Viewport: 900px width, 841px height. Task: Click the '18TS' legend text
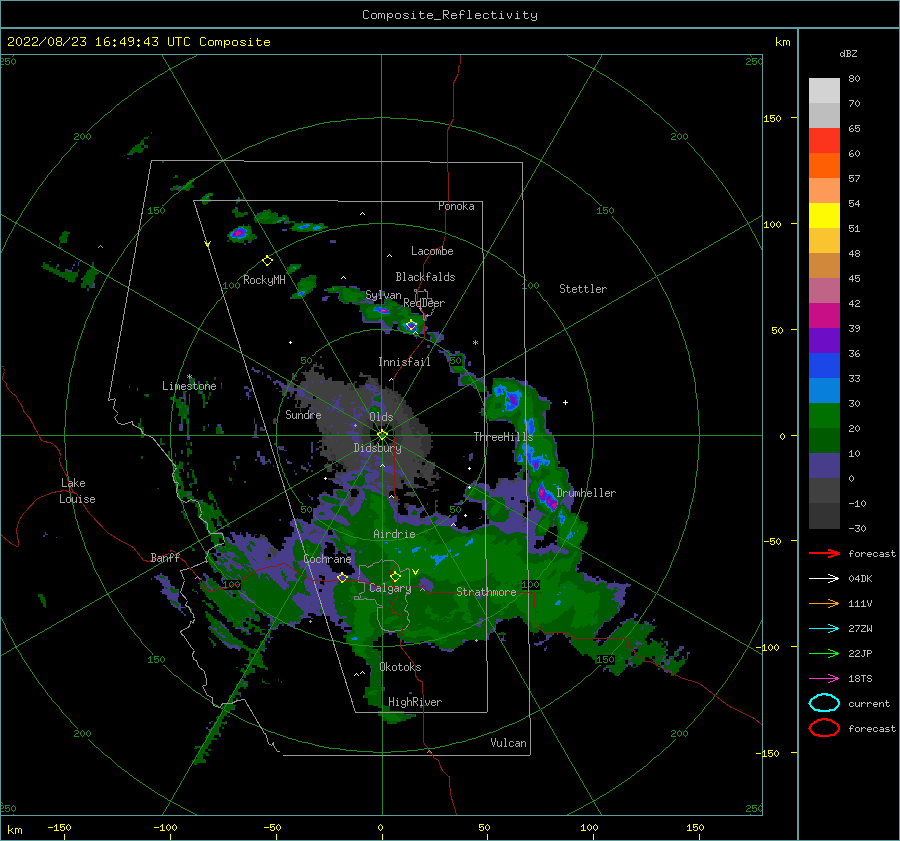(860, 679)
